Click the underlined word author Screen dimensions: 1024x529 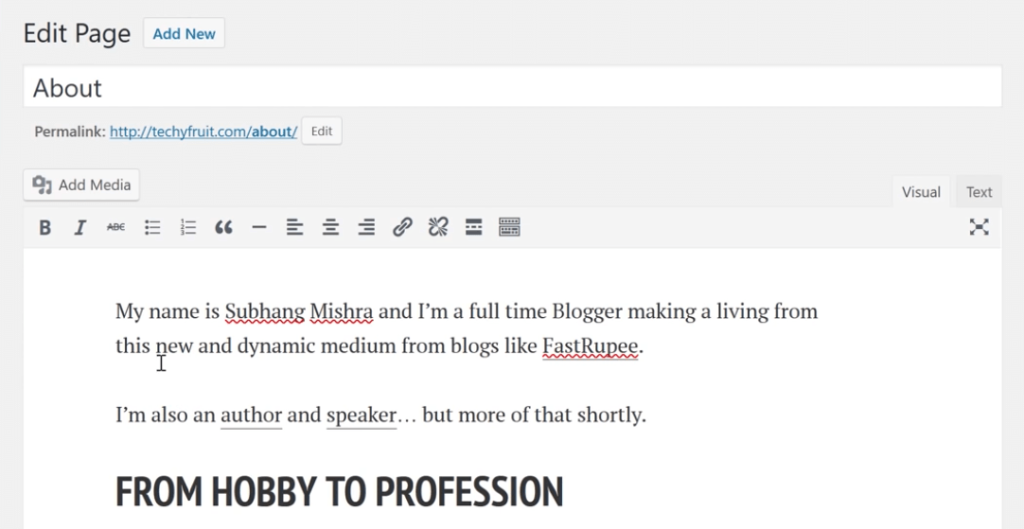click(x=251, y=415)
